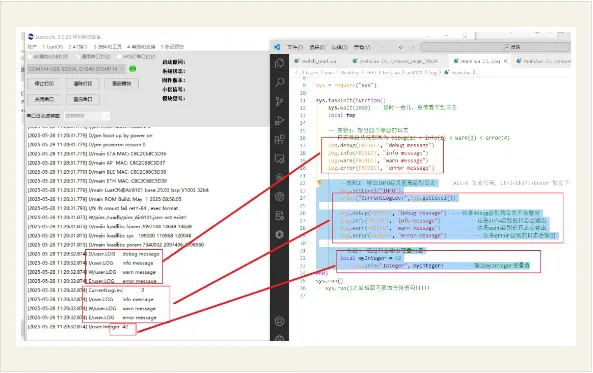Click log line 'I/main LuatOS@Air8101 base 25.03'
Screen dimensions: 593x373
118,190
